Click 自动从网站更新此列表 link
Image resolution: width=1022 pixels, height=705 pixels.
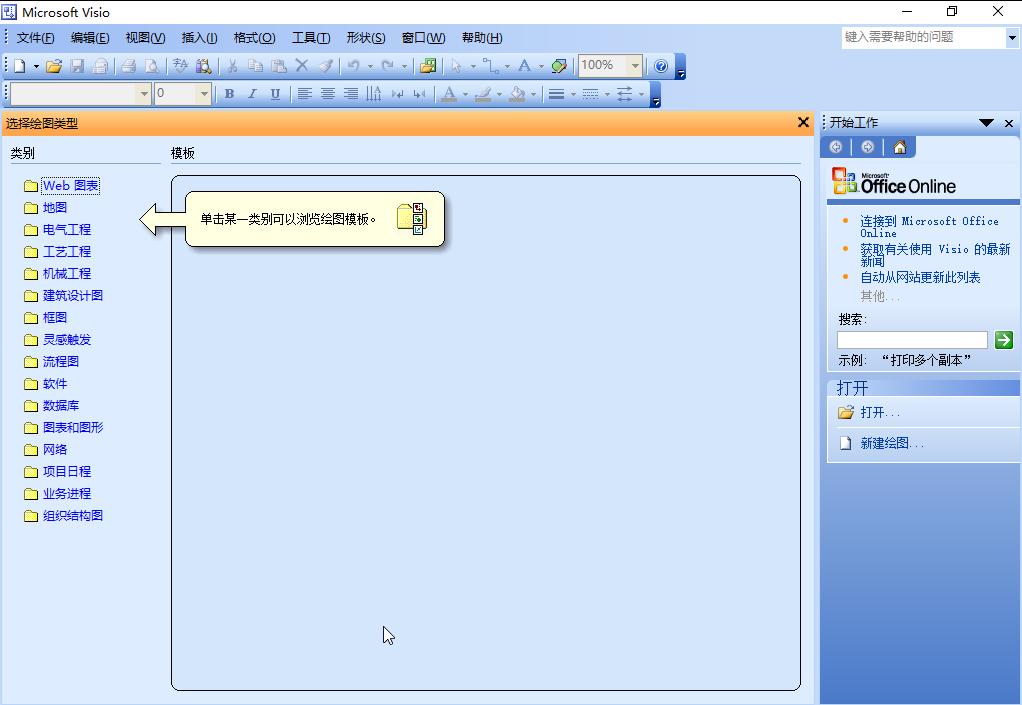pyautogui.click(x=920, y=278)
